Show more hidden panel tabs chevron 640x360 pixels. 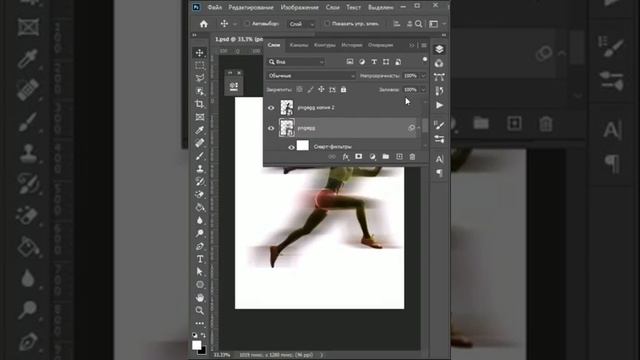[x=411, y=45]
